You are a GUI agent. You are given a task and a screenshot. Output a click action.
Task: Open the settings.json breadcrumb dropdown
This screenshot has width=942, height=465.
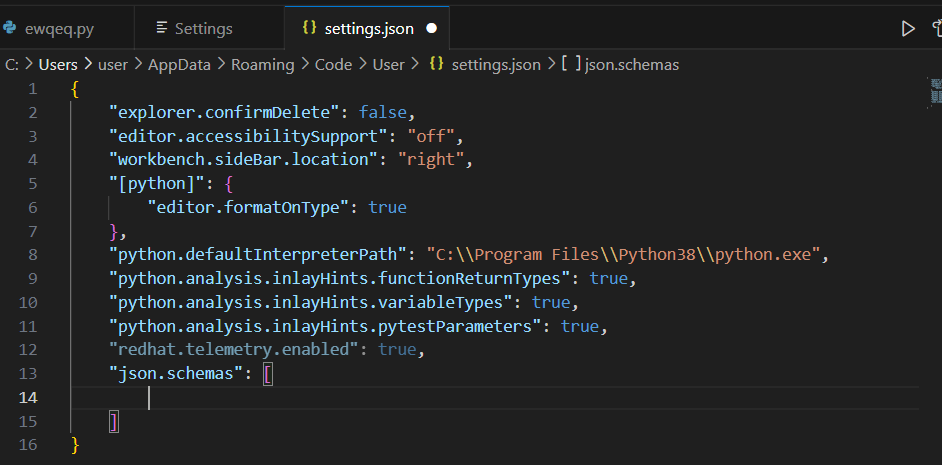pyautogui.click(x=496, y=65)
